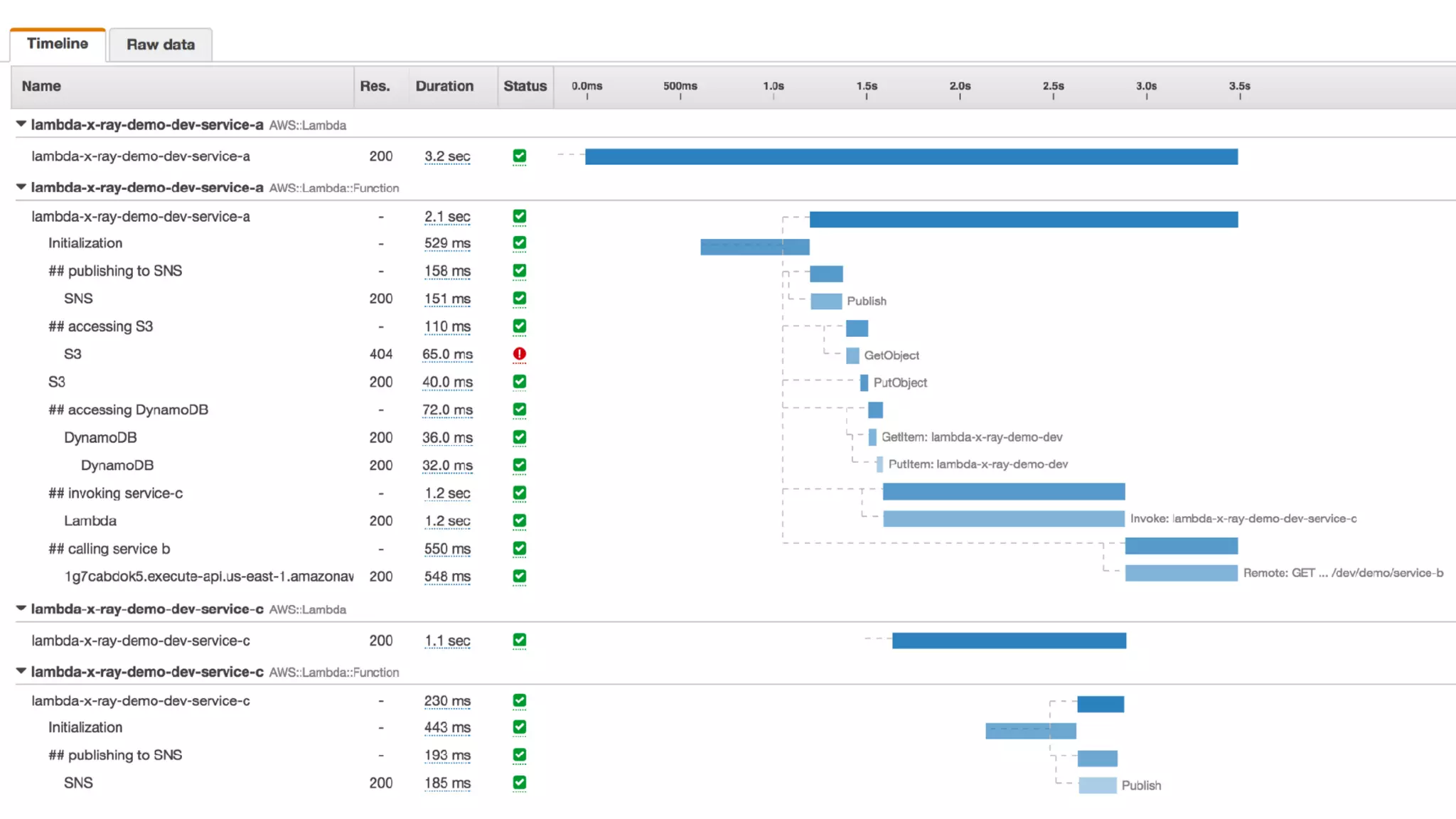Collapse the service-a AWS::Lambda::Function group

coord(21,188)
